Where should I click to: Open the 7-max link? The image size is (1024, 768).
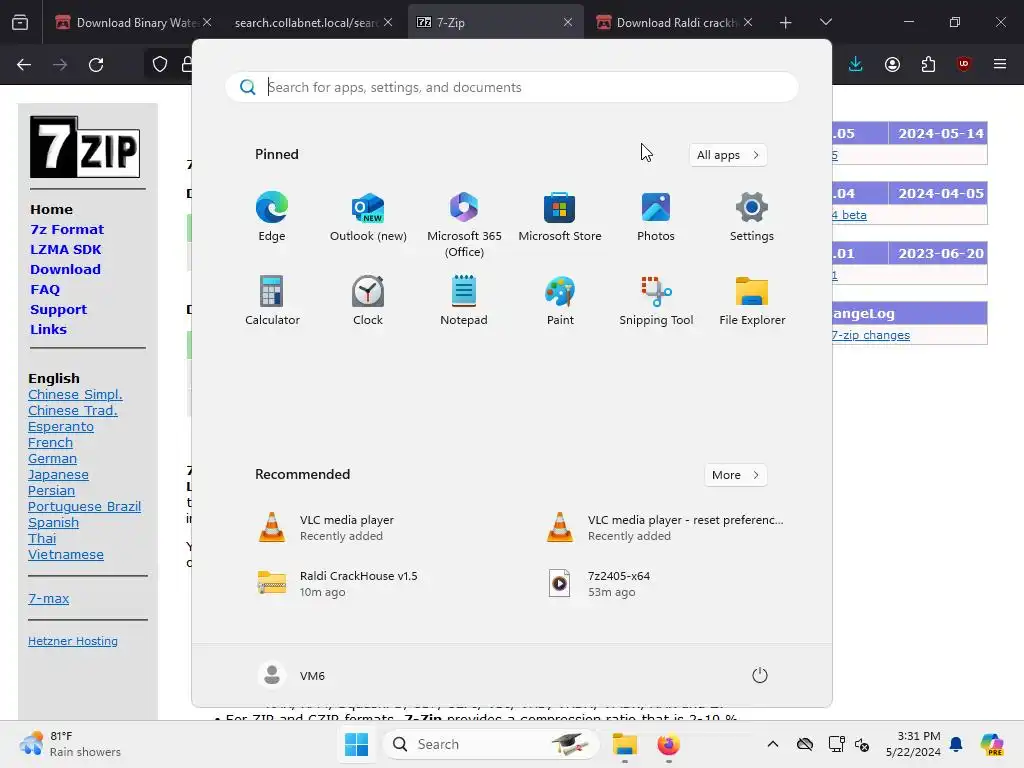48,598
